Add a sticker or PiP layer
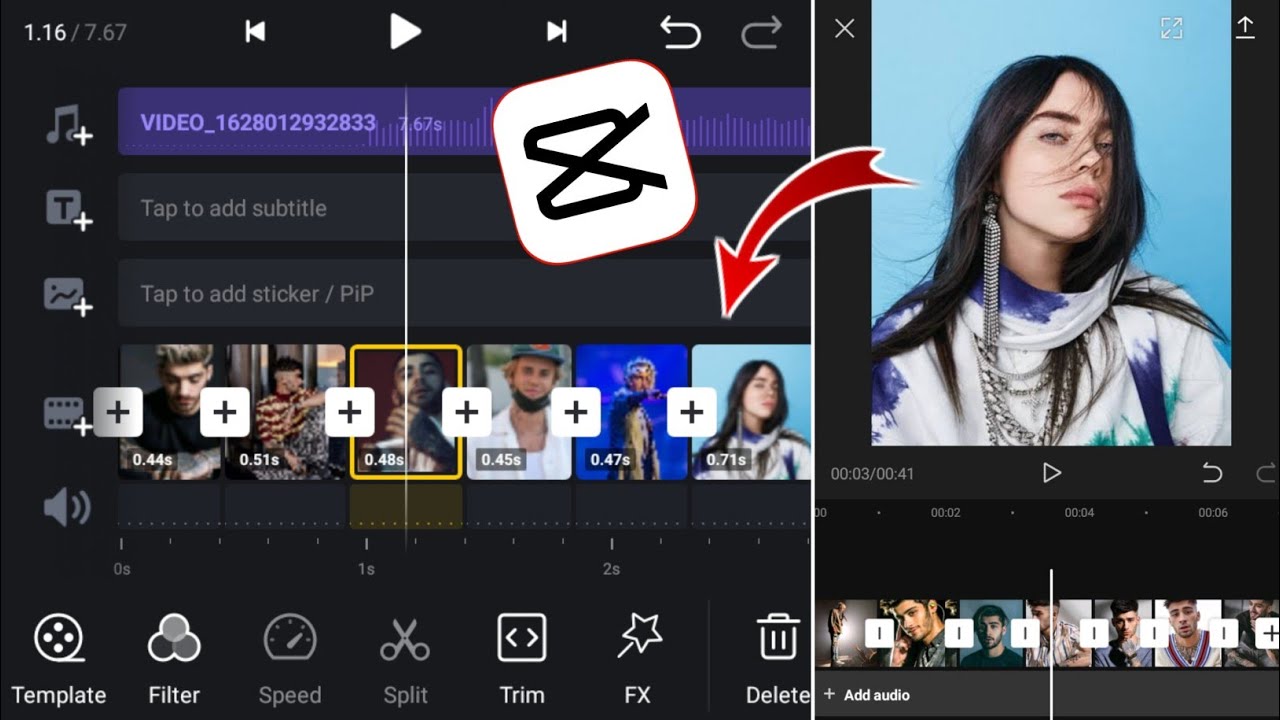Viewport: 1280px width, 720px height. coord(68,295)
